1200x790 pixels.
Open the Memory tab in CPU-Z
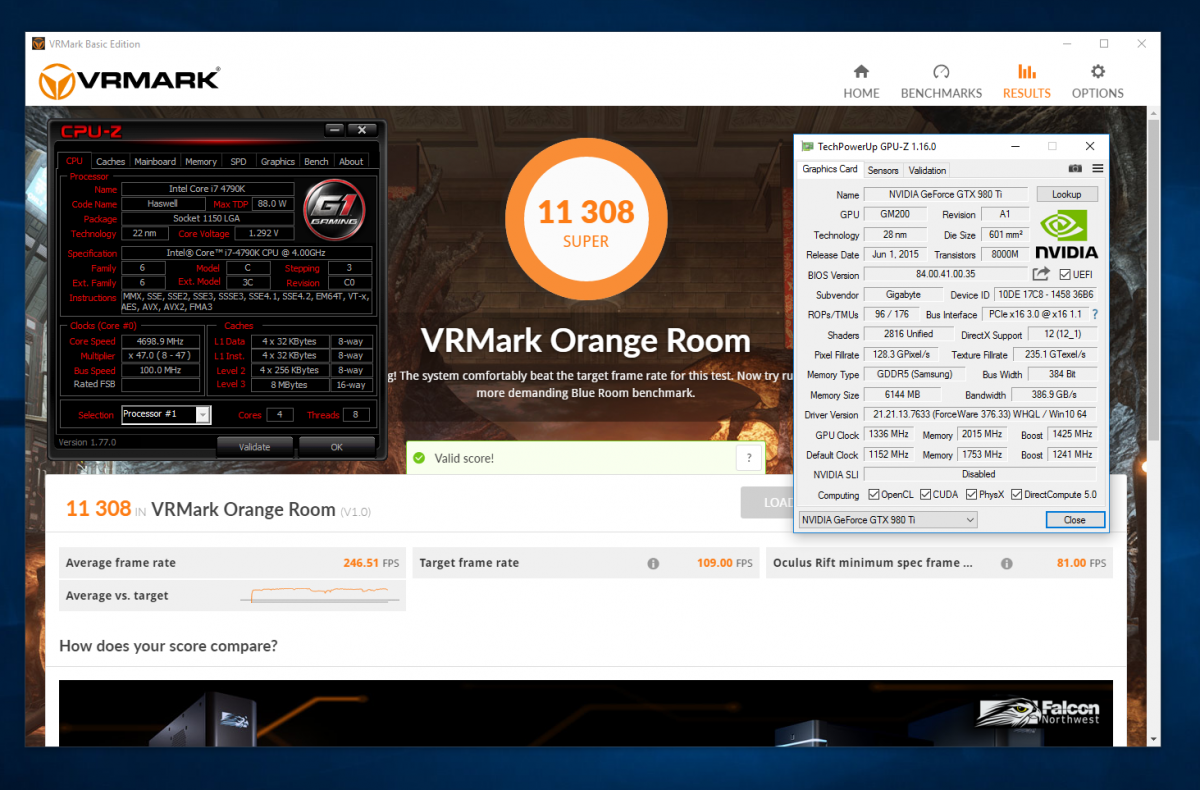pos(201,161)
